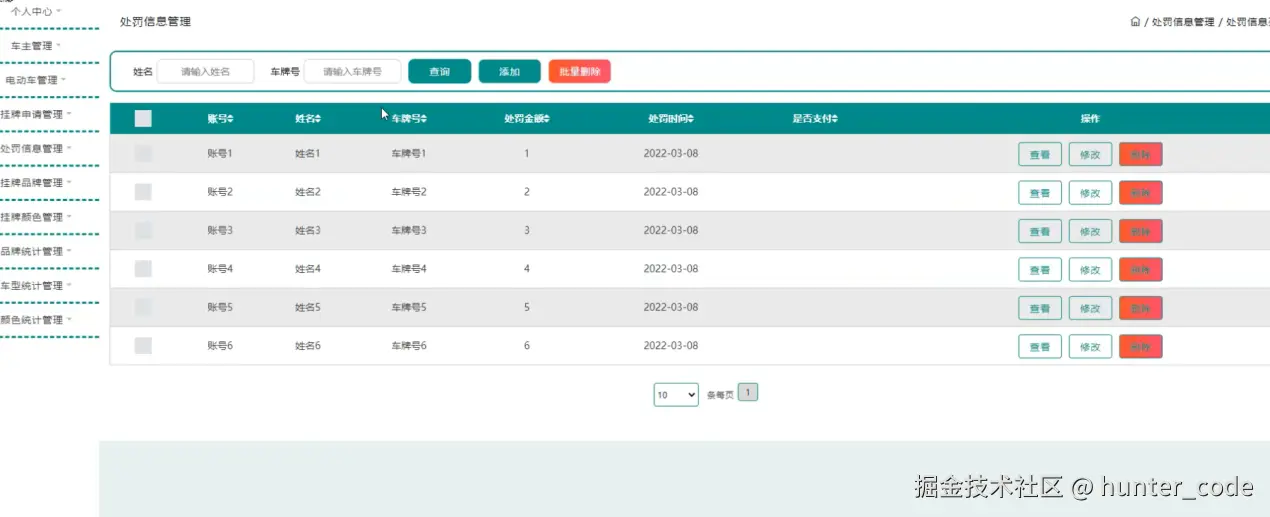Click the 车牌号6 cell
Viewport: 1270px width, 517px height.
tap(408, 346)
